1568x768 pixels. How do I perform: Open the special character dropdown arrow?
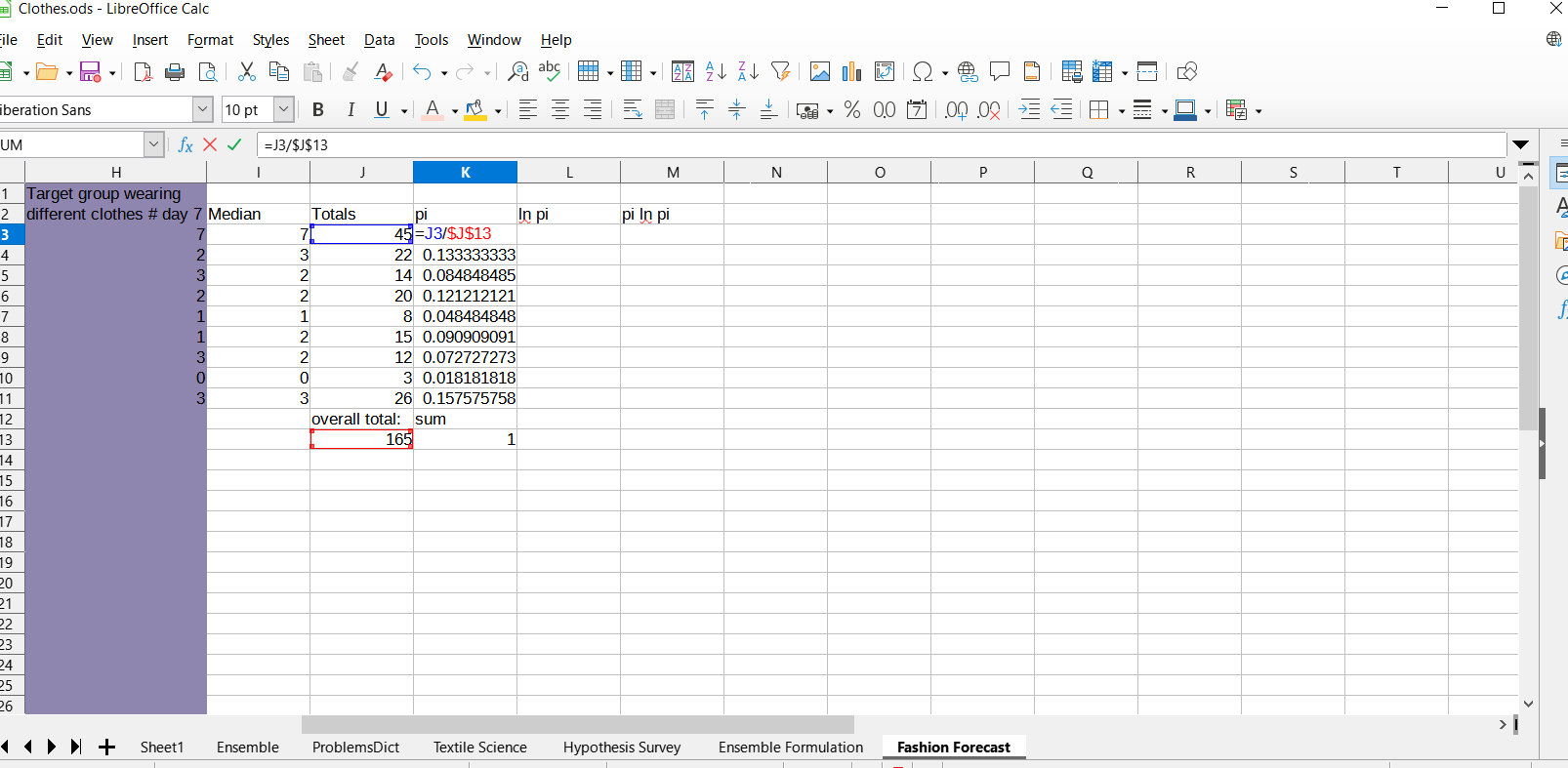(945, 72)
